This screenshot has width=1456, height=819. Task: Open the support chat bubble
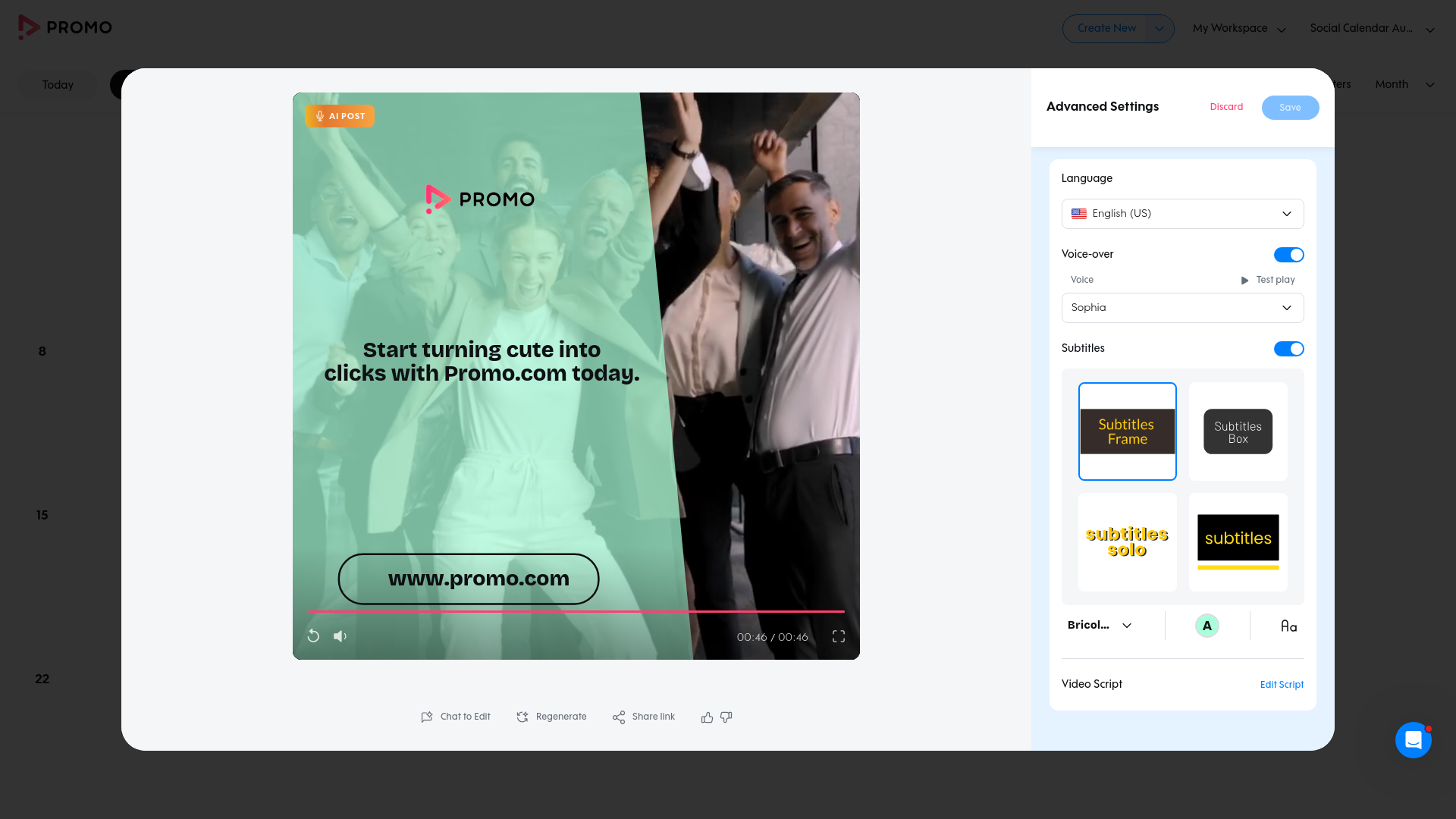1414,739
